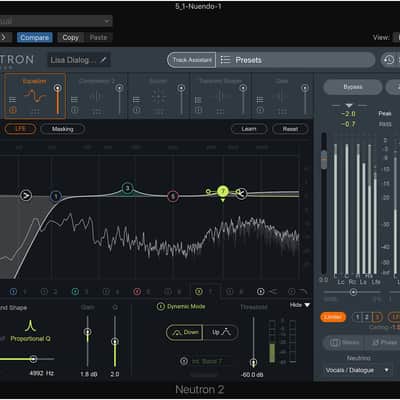Enable band 1 in the band selector row
This screenshot has height=400, width=400.
pyautogui.click(x=13, y=292)
